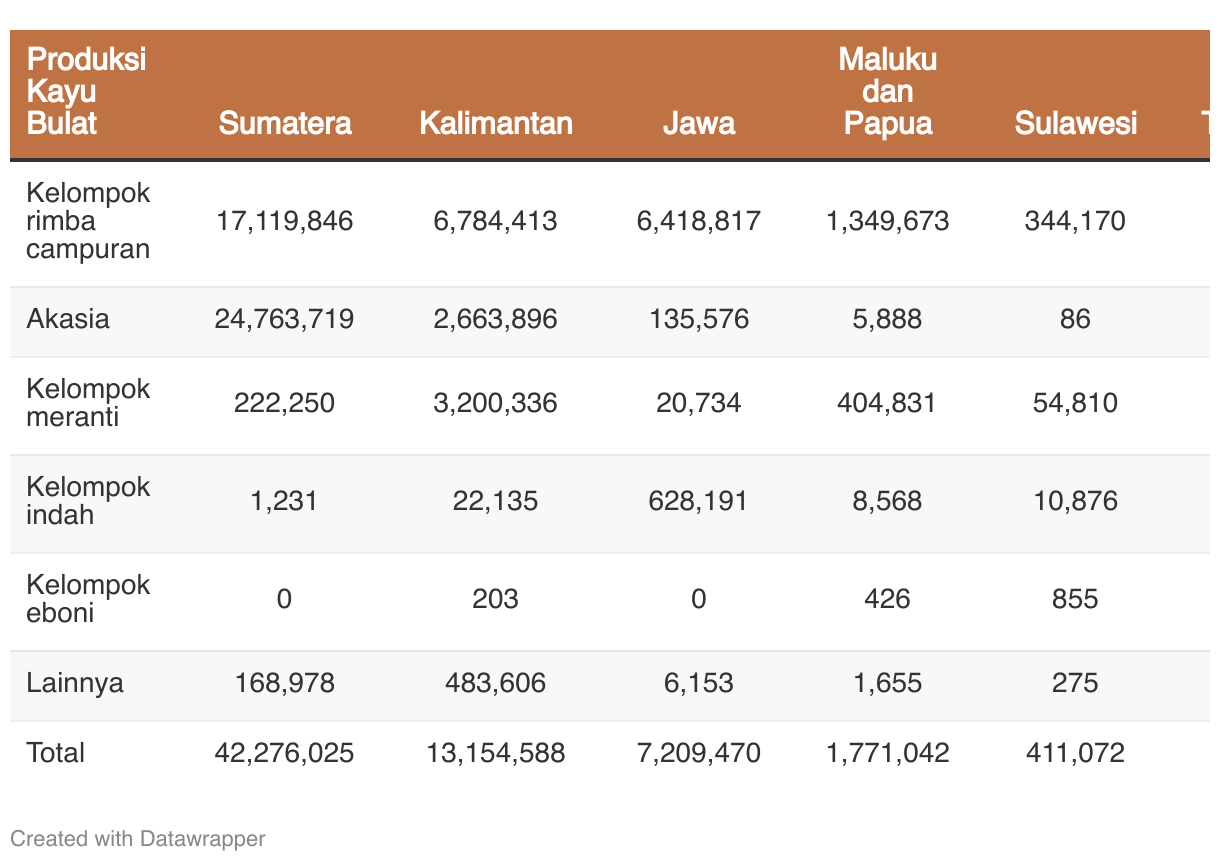This screenshot has width=1220, height=862.
Task: Select the Kelompok rimba campuran row label
Action: [88, 221]
